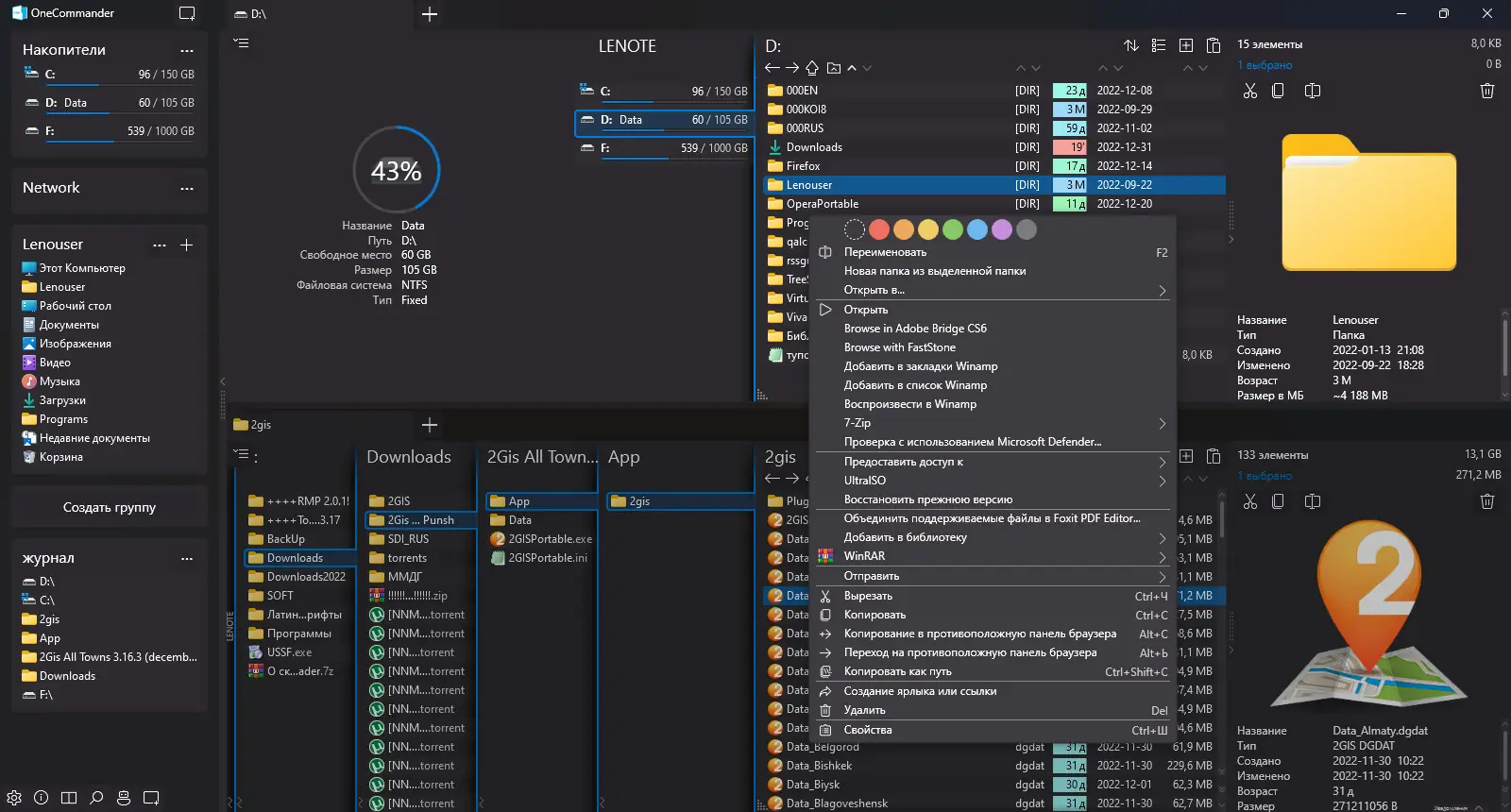Open 'Недавние документы' in the sidebar
The height and width of the screenshot is (812, 1511).
point(94,438)
